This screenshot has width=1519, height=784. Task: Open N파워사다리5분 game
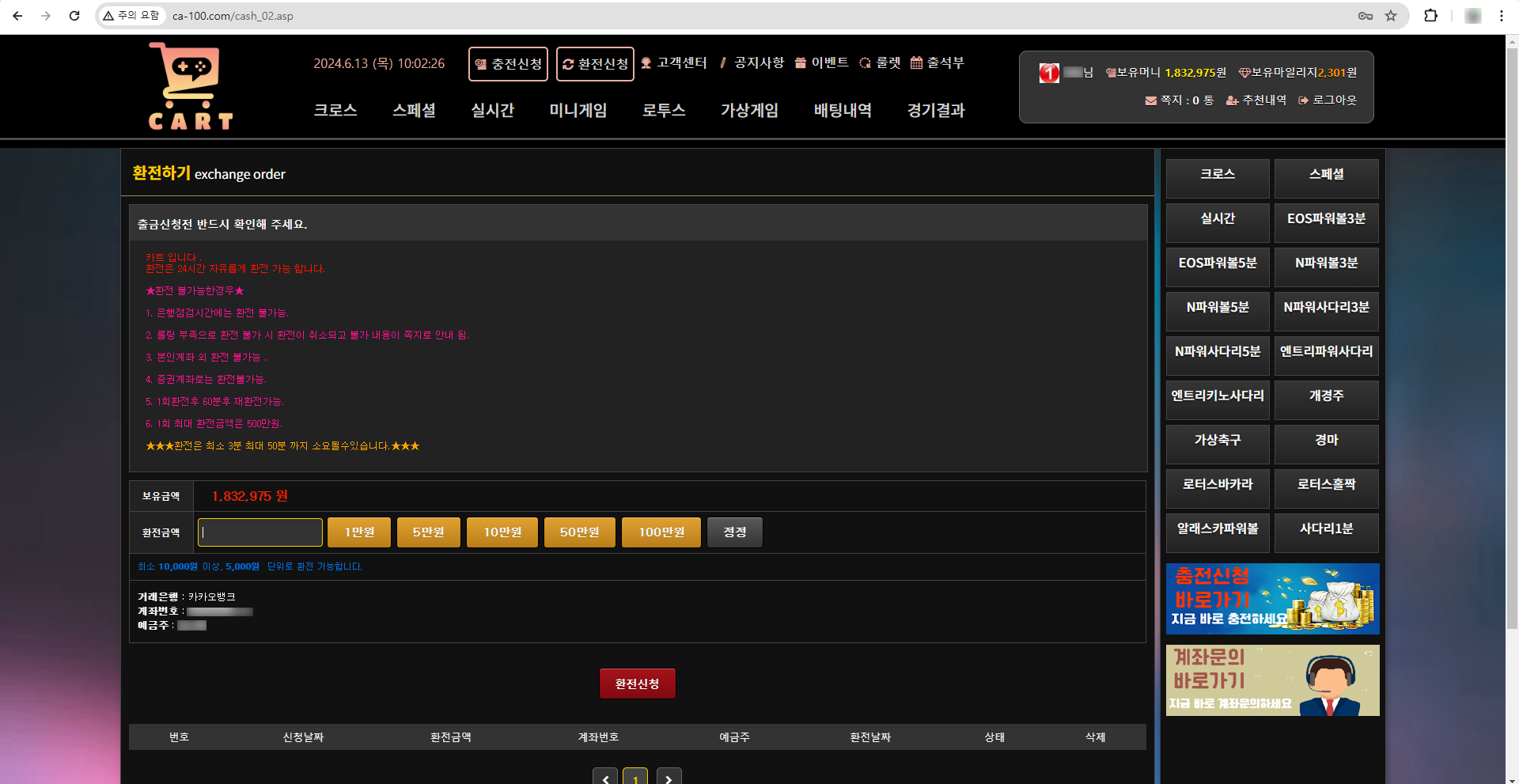click(x=1218, y=355)
